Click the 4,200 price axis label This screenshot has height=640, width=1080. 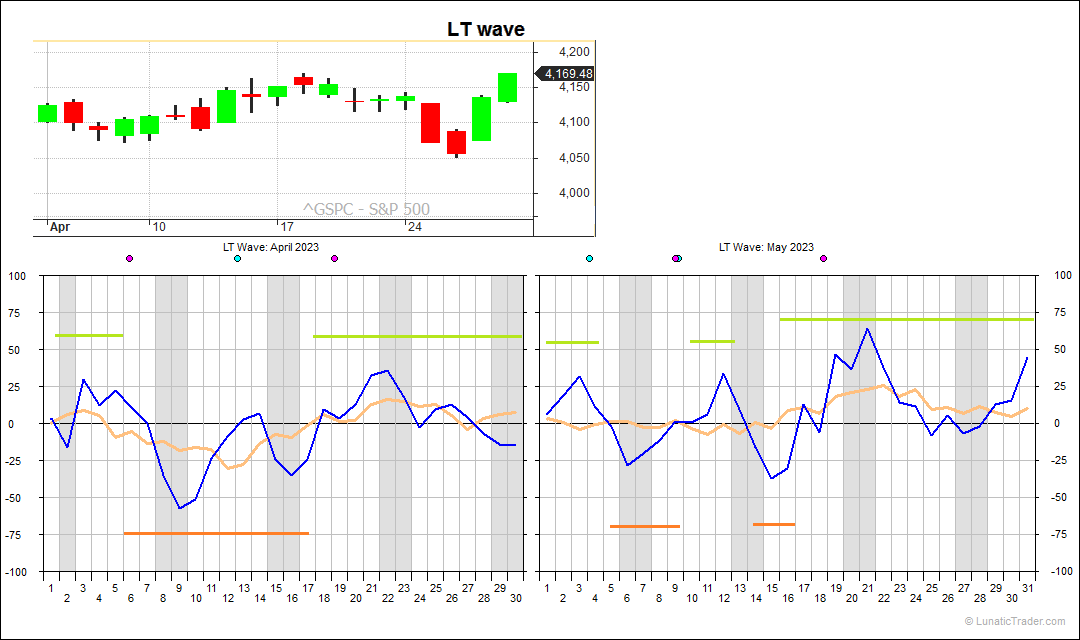click(x=575, y=52)
